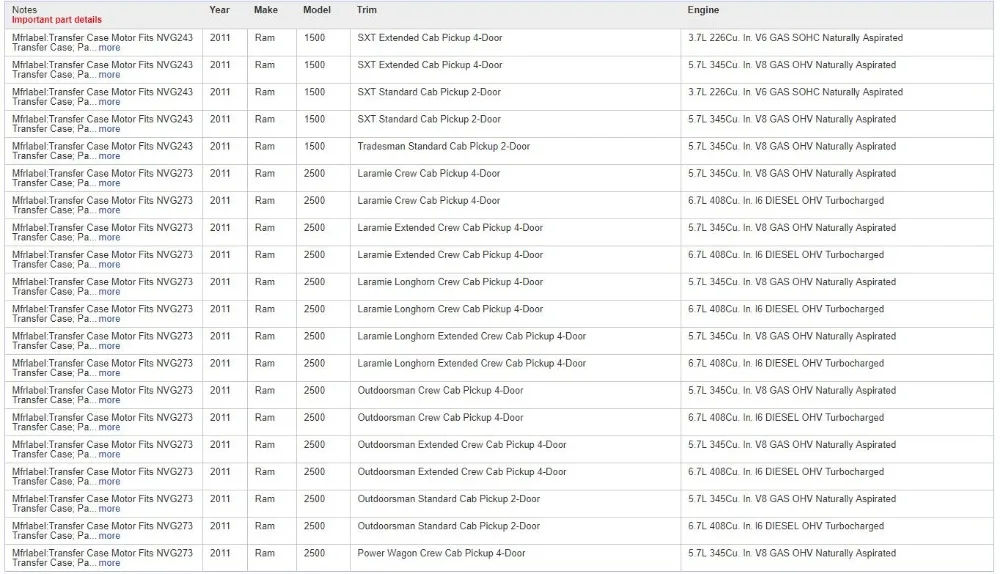Click the Make column header
Viewport: 1000px width, 574px height.
point(265,10)
